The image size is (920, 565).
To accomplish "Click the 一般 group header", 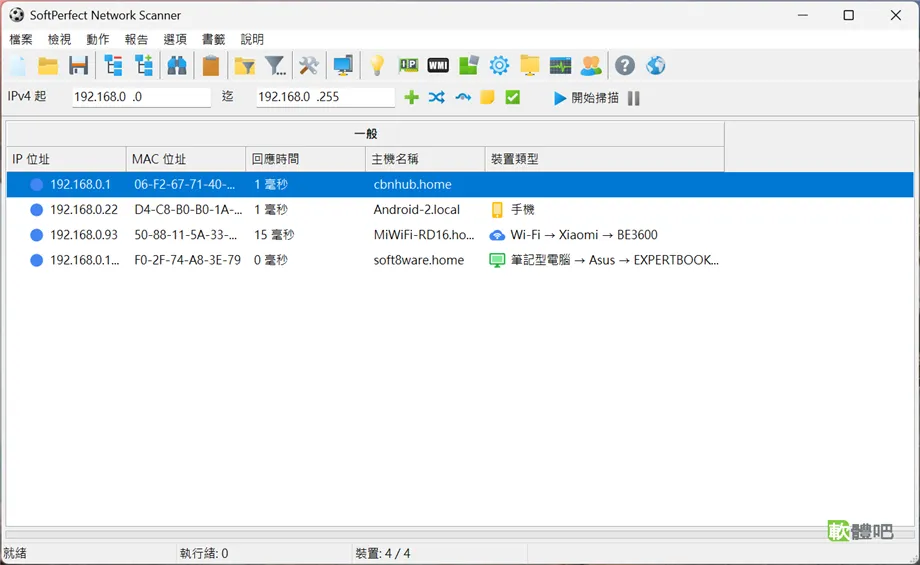I will click(x=366, y=134).
